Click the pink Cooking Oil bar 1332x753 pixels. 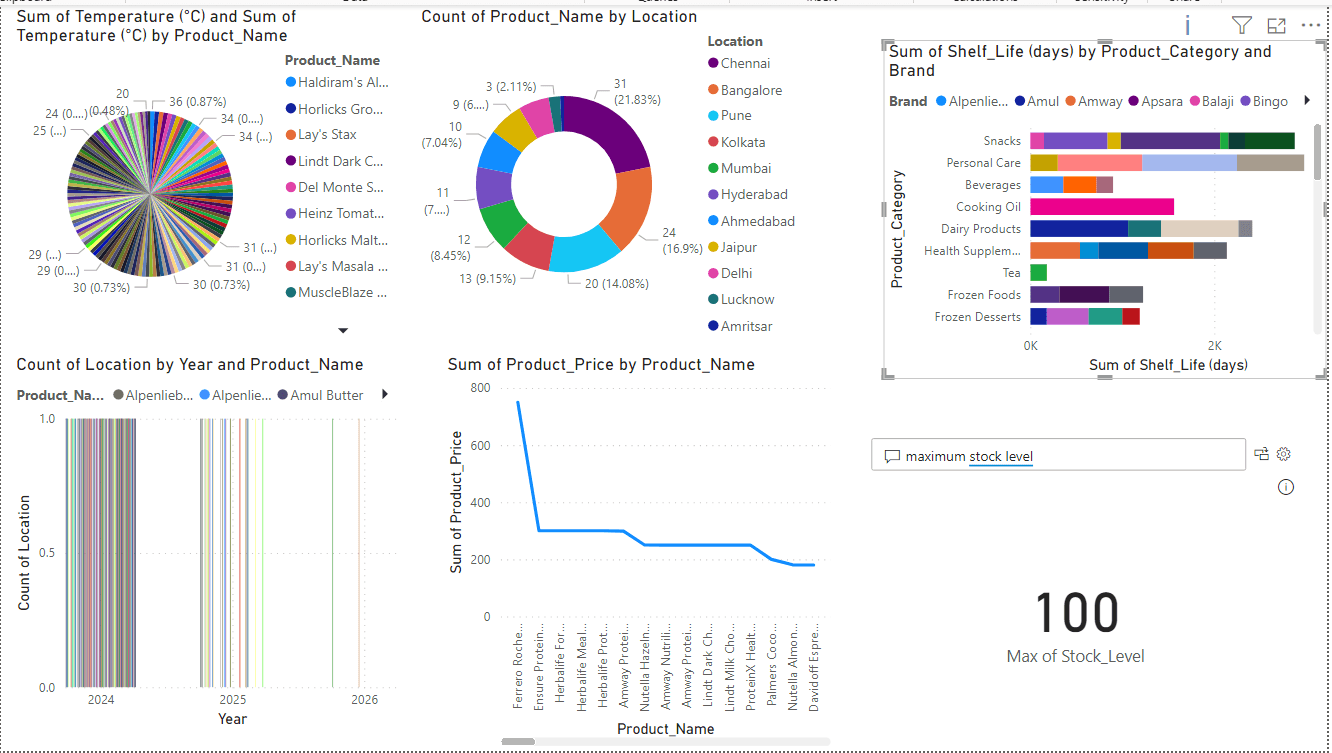click(1102, 207)
